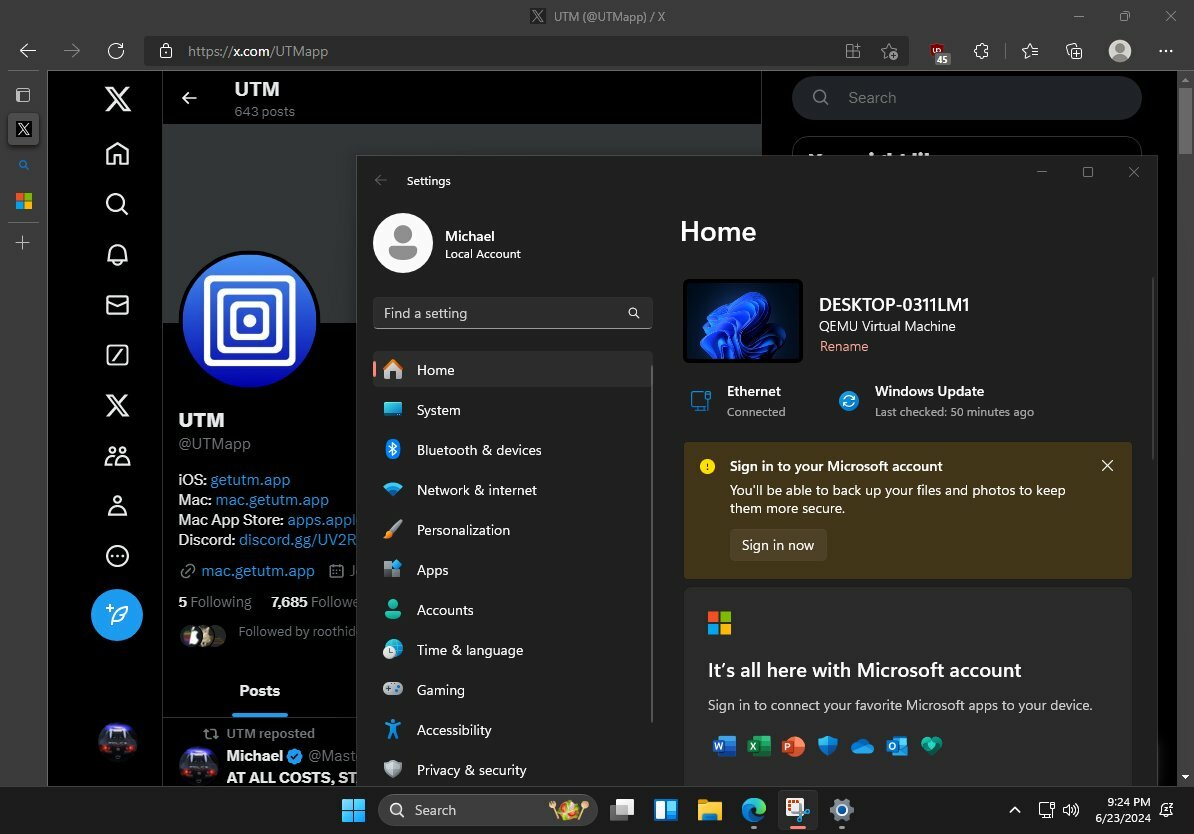Click the blue compose Post button
The image size is (1194, 834).
tap(117, 615)
